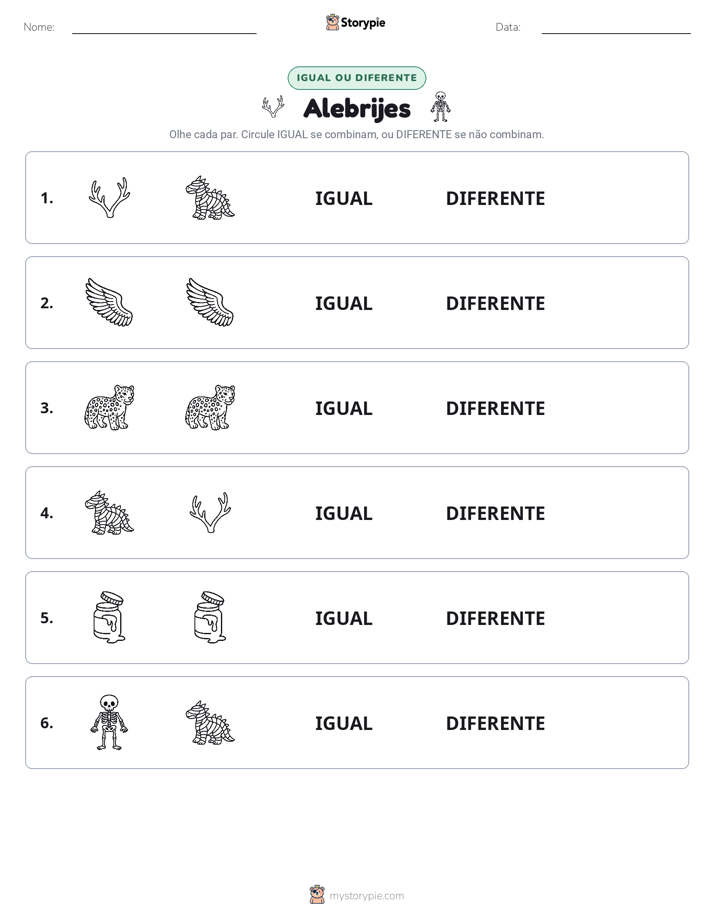Choose IGUAL for row 5
The image size is (714, 924).
(343, 618)
